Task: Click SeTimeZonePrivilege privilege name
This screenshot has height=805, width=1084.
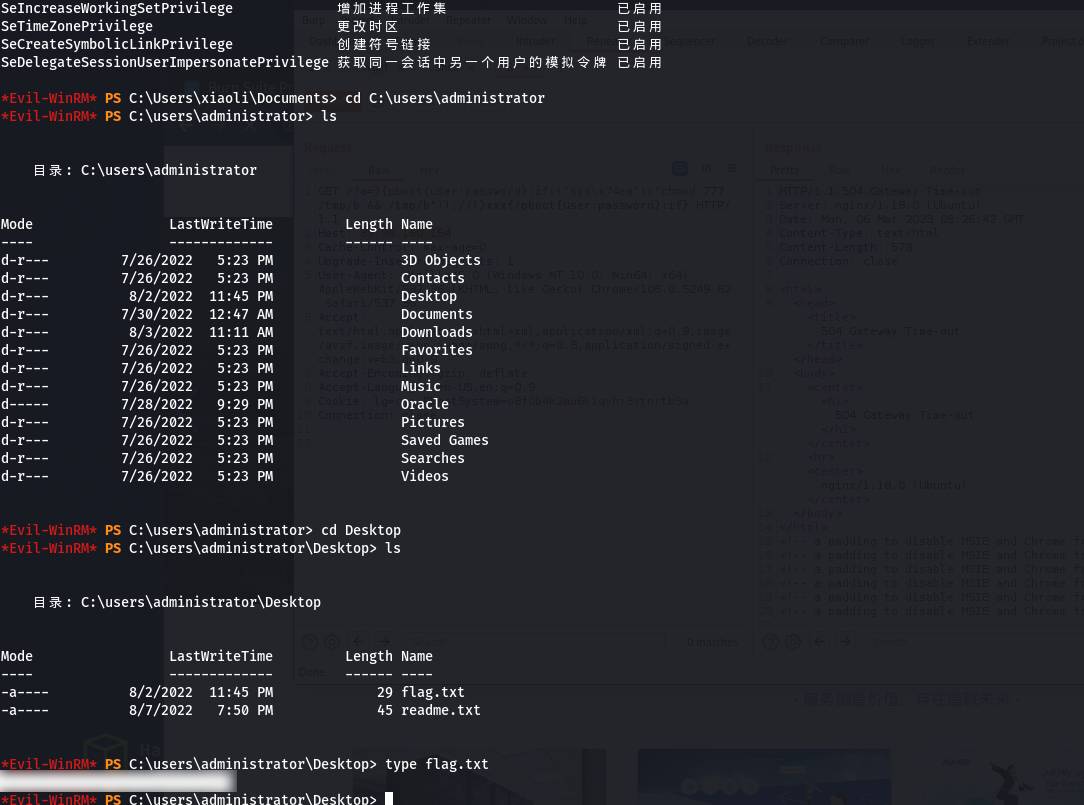Action: click(x=77, y=26)
